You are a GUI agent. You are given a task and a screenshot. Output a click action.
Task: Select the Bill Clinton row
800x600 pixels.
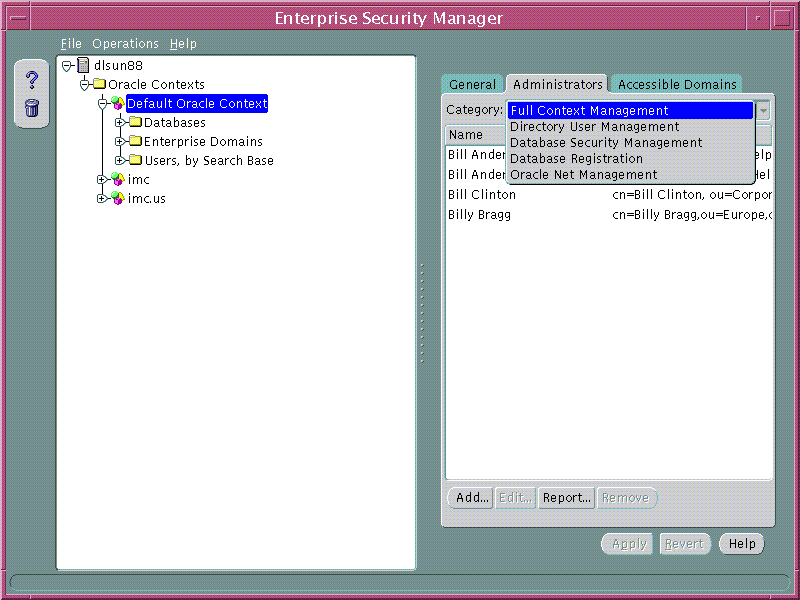pos(609,194)
